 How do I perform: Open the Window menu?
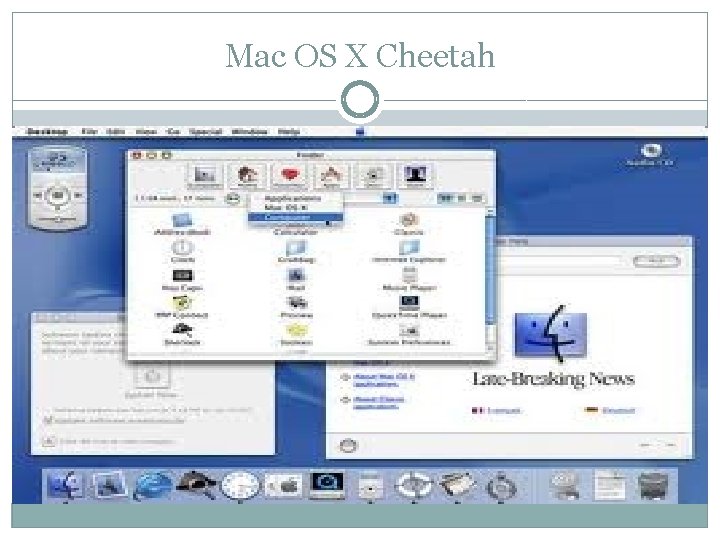249,132
